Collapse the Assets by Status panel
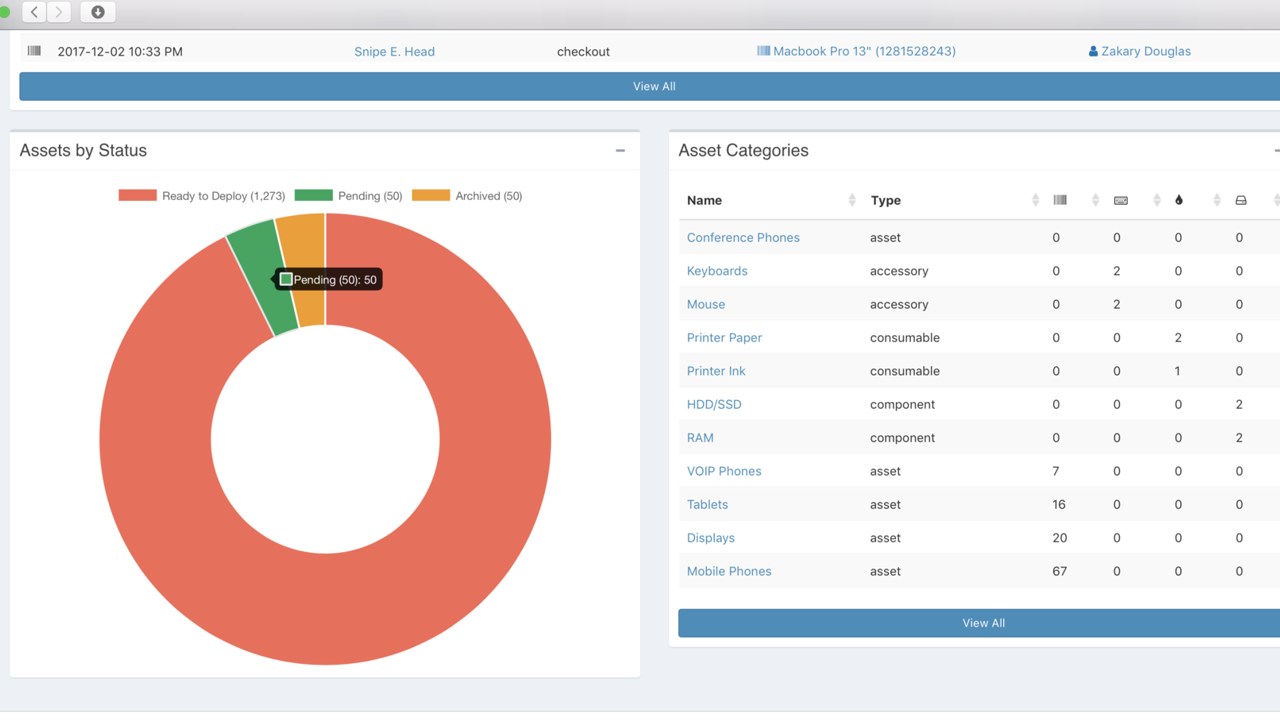 pyautogui.click(x=620, y=151)
